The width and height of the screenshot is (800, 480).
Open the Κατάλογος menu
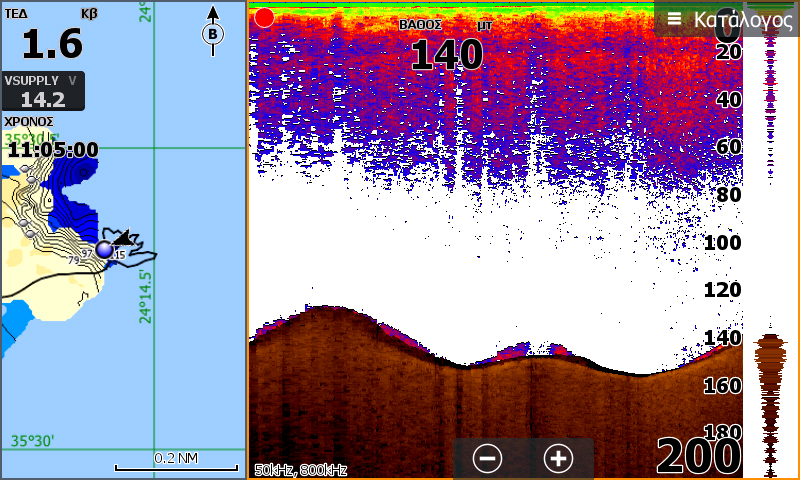(727, 19)
